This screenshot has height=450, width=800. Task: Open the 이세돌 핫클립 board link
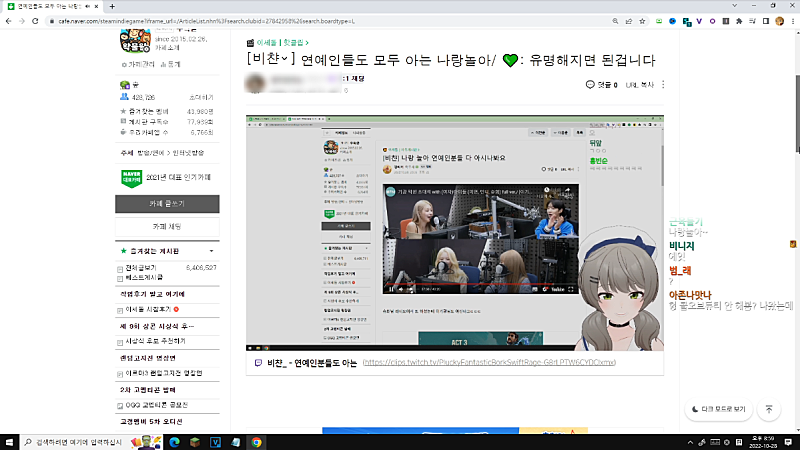click(x=282, y=43)
